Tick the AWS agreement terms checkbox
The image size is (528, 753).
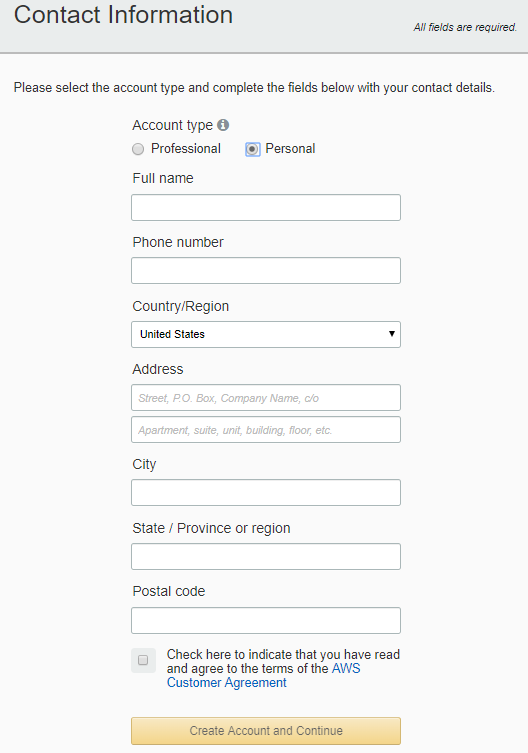tap(143, 660)
